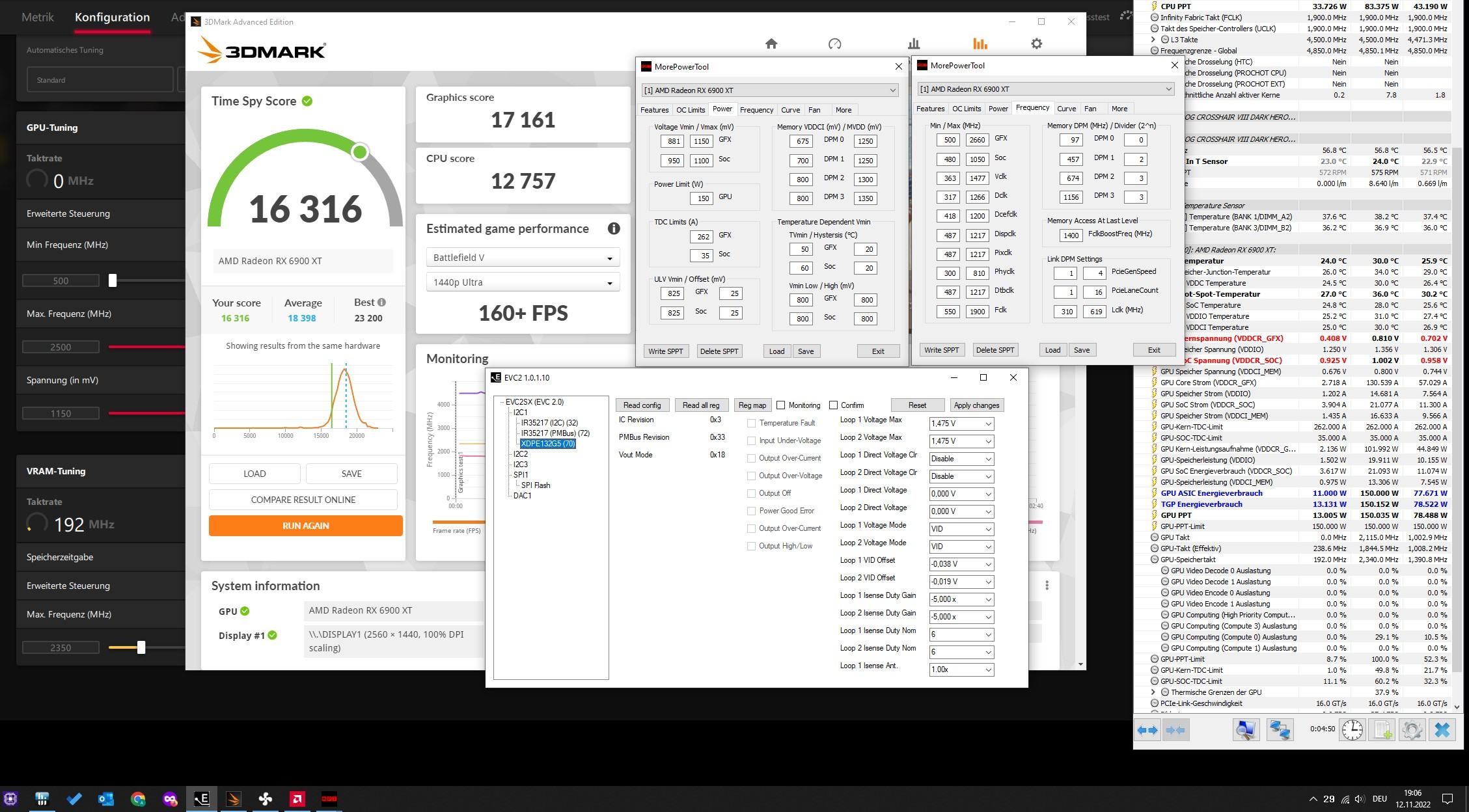Click Delete SPPT in right MorePowerTool
Image resolution: width=1469 pixels, height=812 pixels.
point(995,350)
